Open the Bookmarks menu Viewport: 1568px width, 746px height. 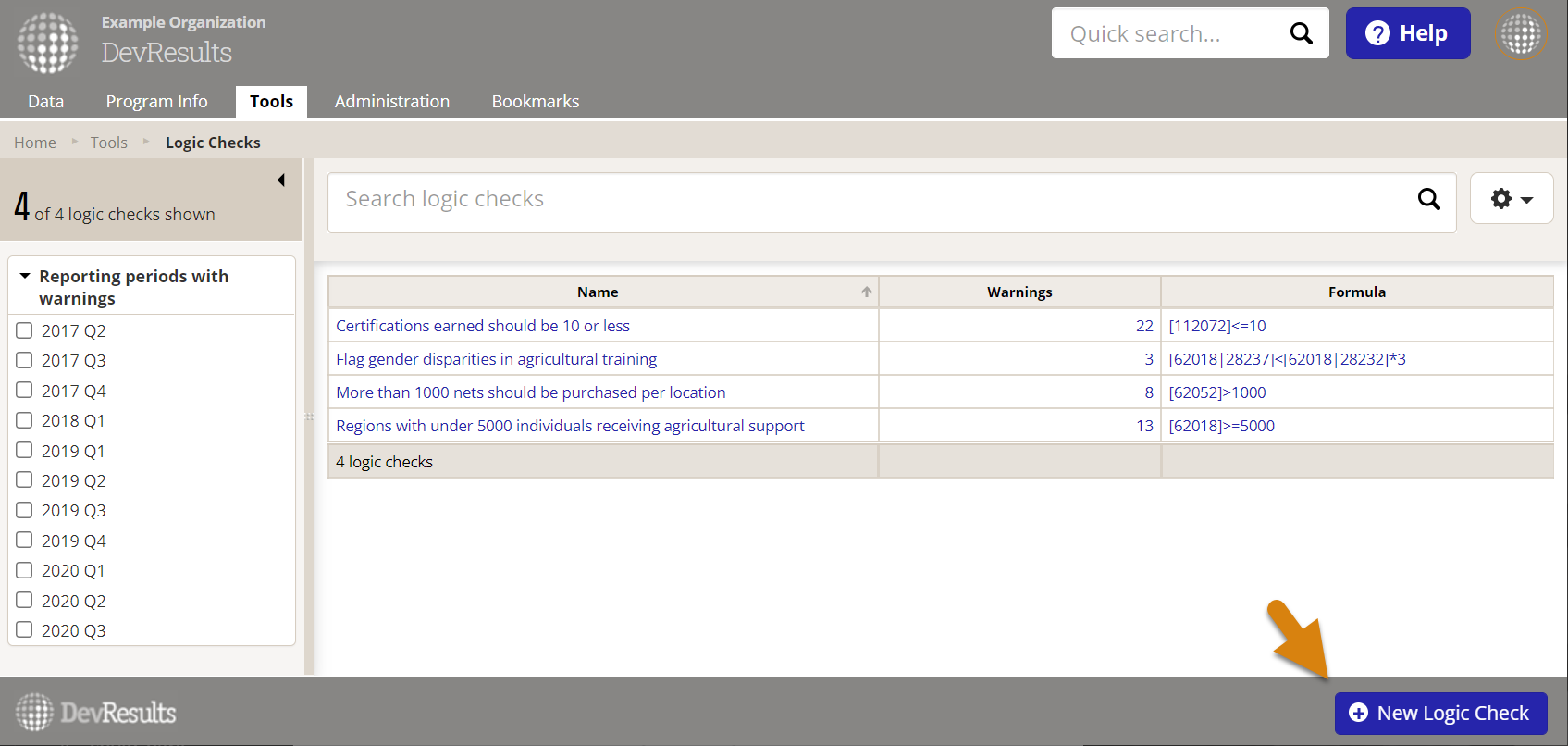[536, 101]
